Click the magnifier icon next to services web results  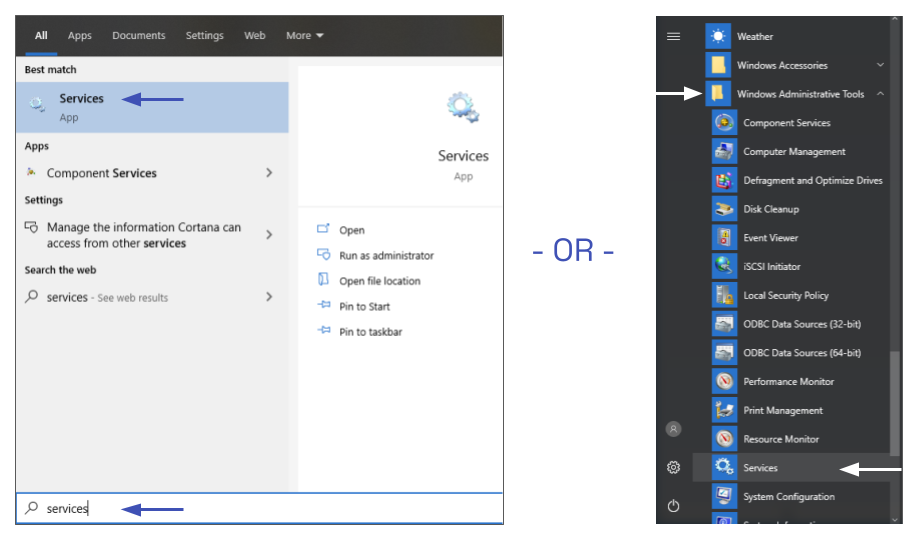(x=32, y=297)
